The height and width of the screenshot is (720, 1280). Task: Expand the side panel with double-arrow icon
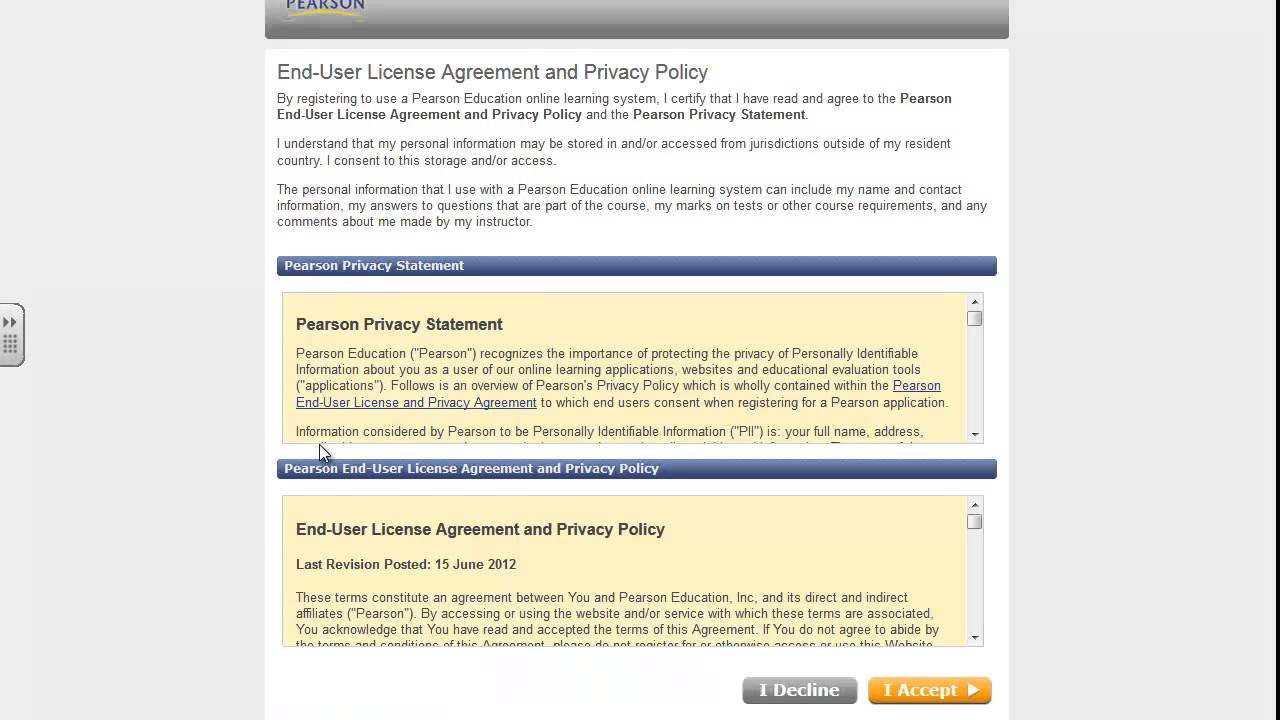point(10,322)
